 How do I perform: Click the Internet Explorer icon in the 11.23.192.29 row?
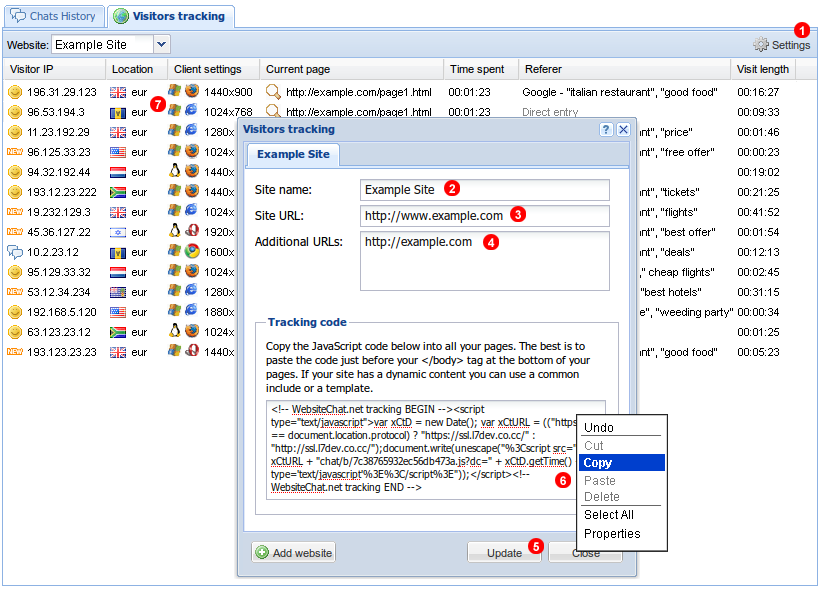pos(192,130)
